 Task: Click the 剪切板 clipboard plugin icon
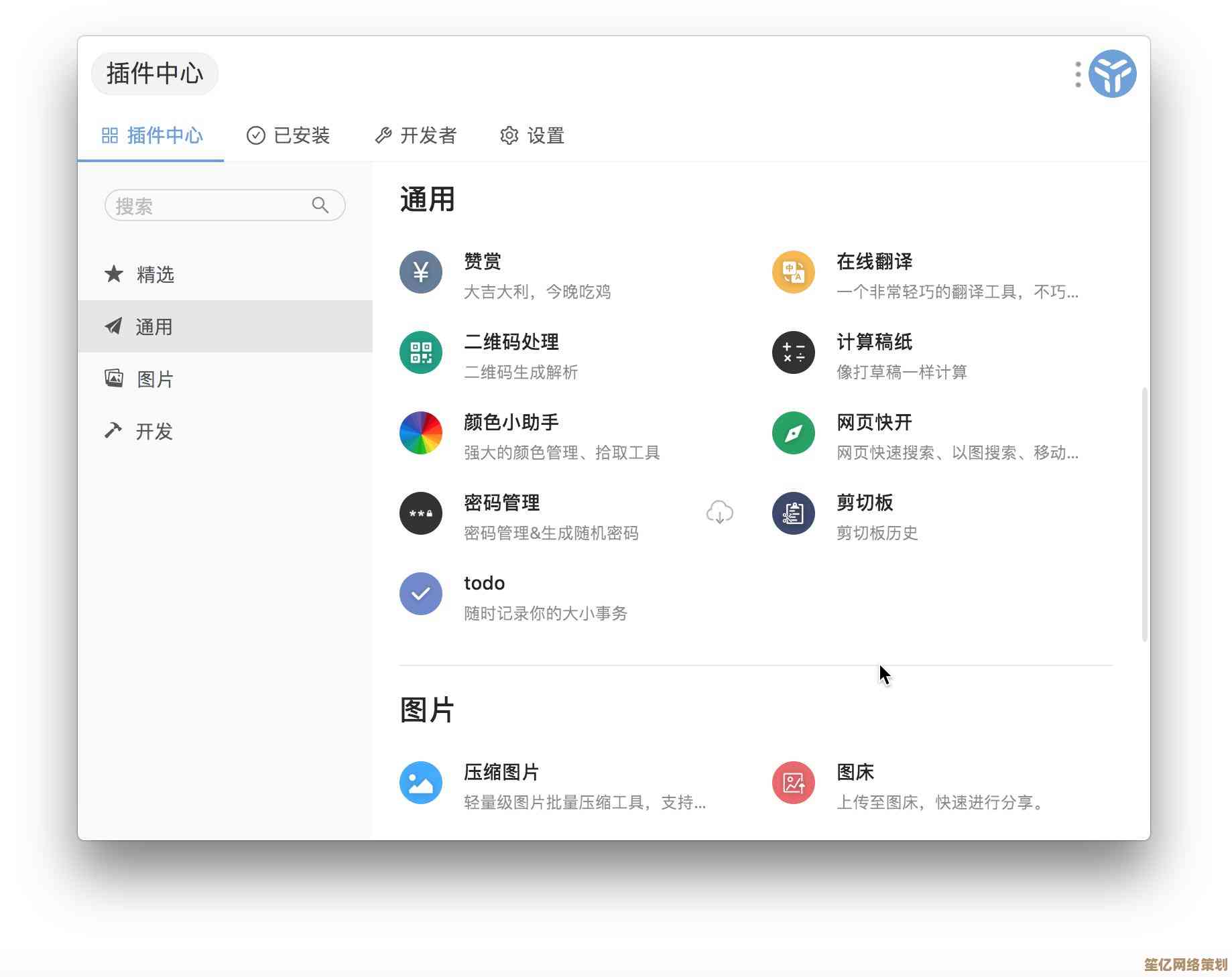(x=793, y=513)
